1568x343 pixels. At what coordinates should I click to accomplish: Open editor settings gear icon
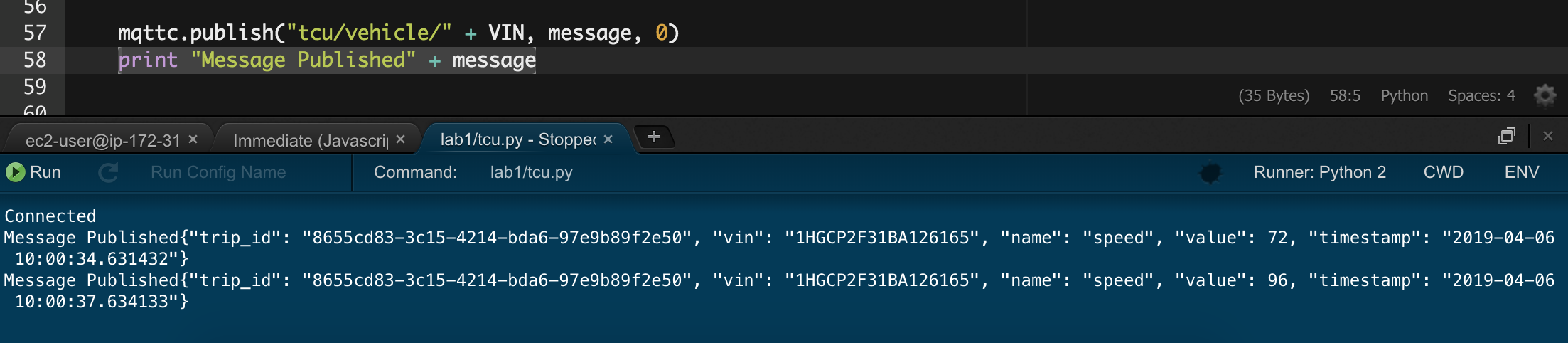pyautogui.click(x=1545, y=95)
